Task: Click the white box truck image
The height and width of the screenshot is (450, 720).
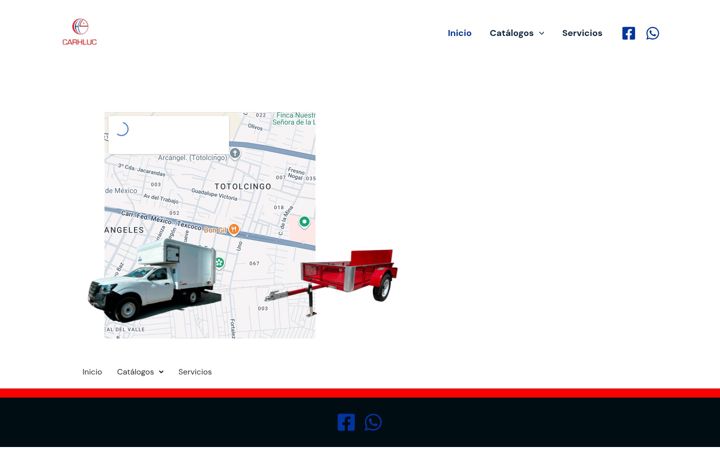Action: click(x=155, y=280)
